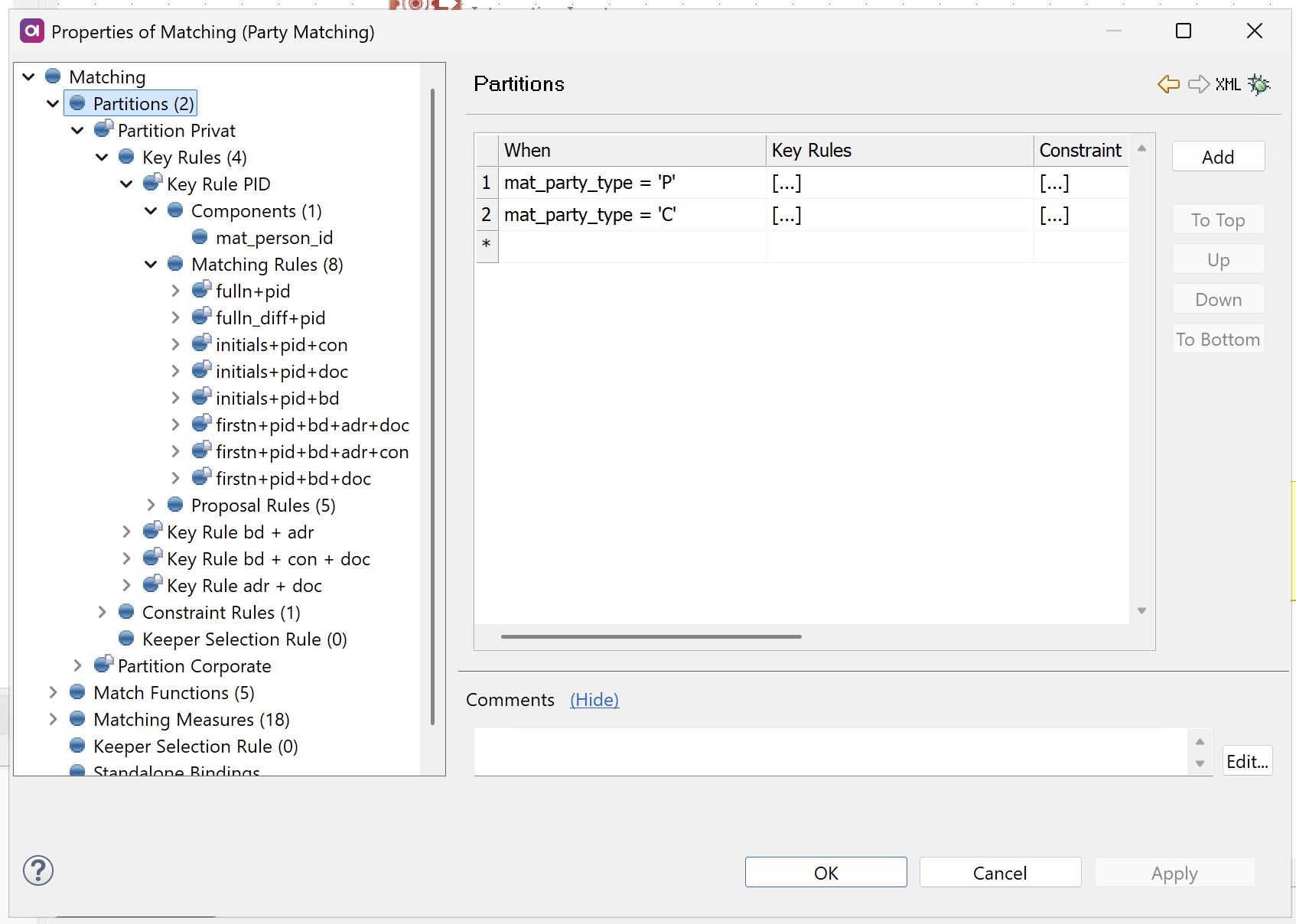The image size is (1296, 924).
Task: Click Hide to collapse the Comments section
Action: click(x=594, y=699)
